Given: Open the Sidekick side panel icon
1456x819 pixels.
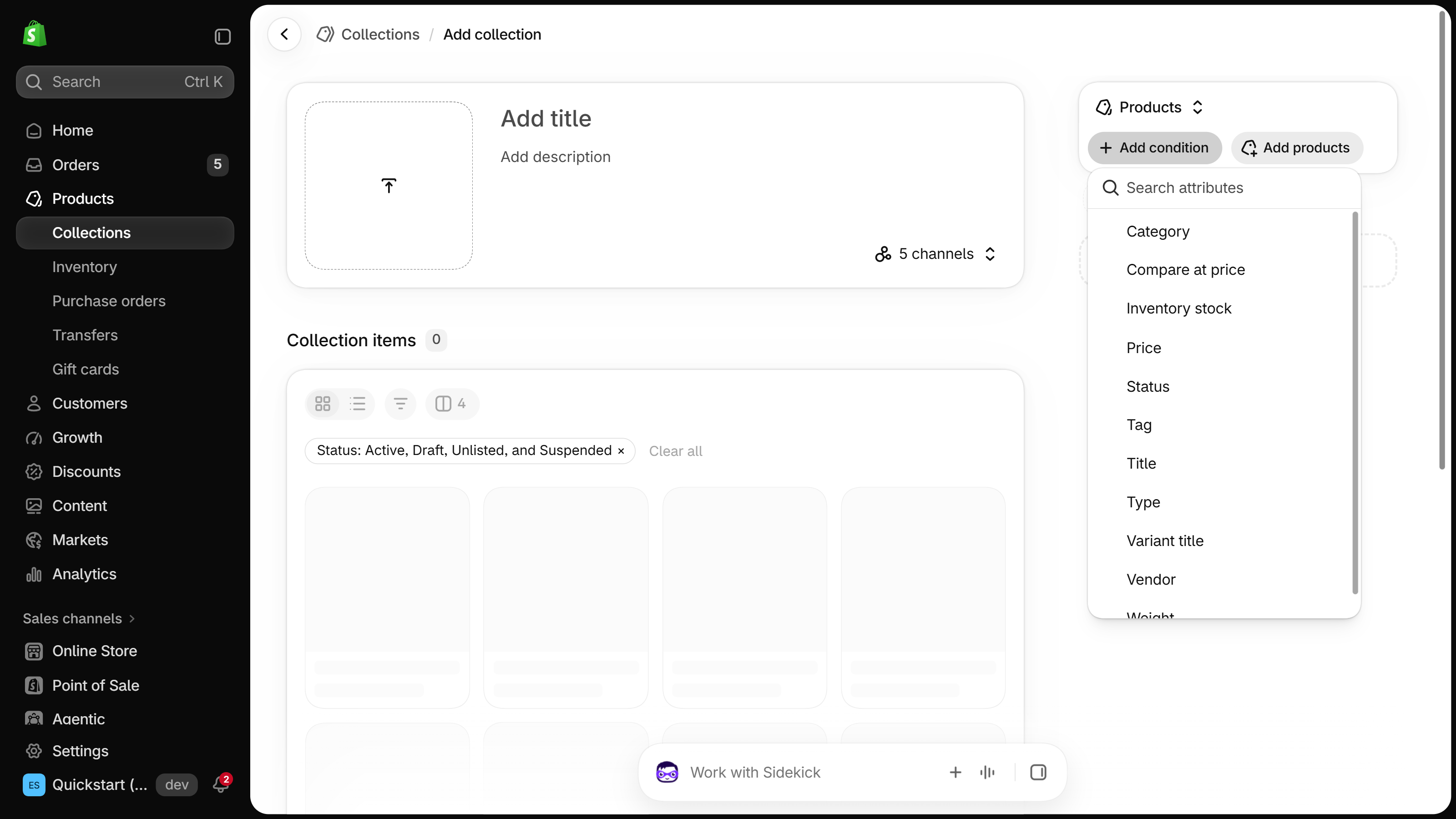Looking at the screenshot, I should [1038, 772].
